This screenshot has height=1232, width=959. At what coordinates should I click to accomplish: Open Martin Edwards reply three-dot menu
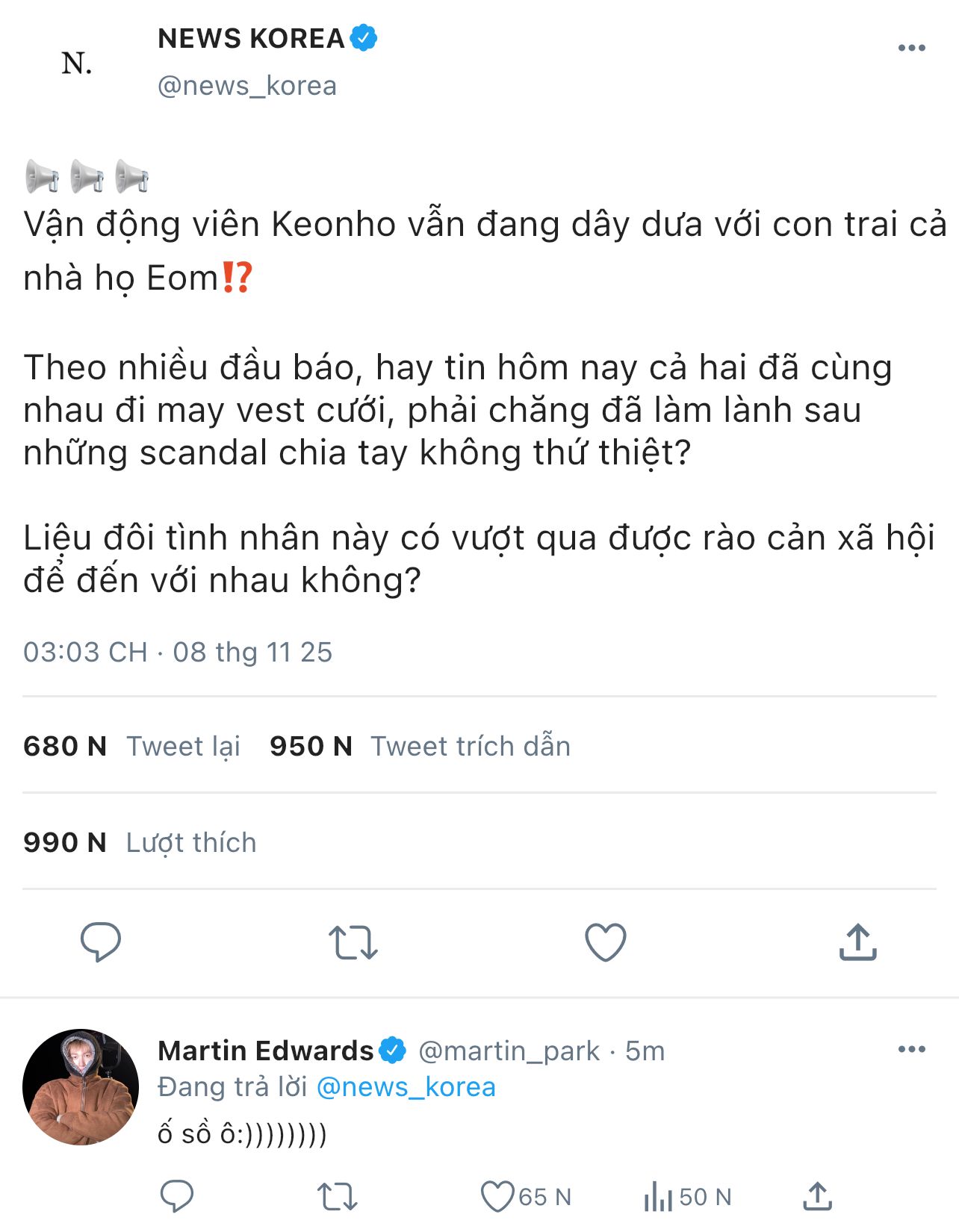click(x=911, y=1049)
